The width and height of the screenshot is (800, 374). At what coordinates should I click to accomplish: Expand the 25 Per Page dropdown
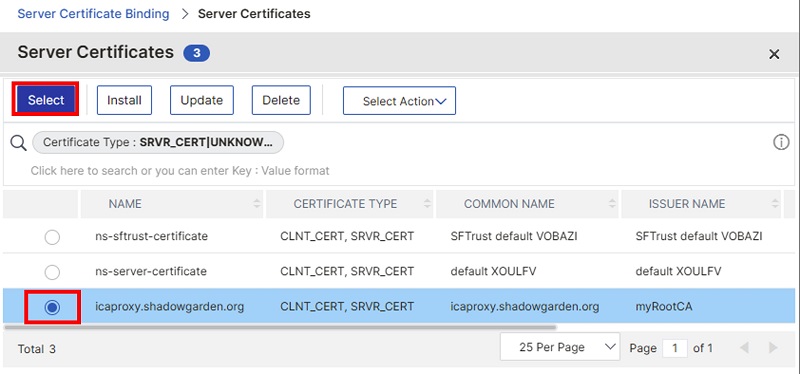click(560, 347)
